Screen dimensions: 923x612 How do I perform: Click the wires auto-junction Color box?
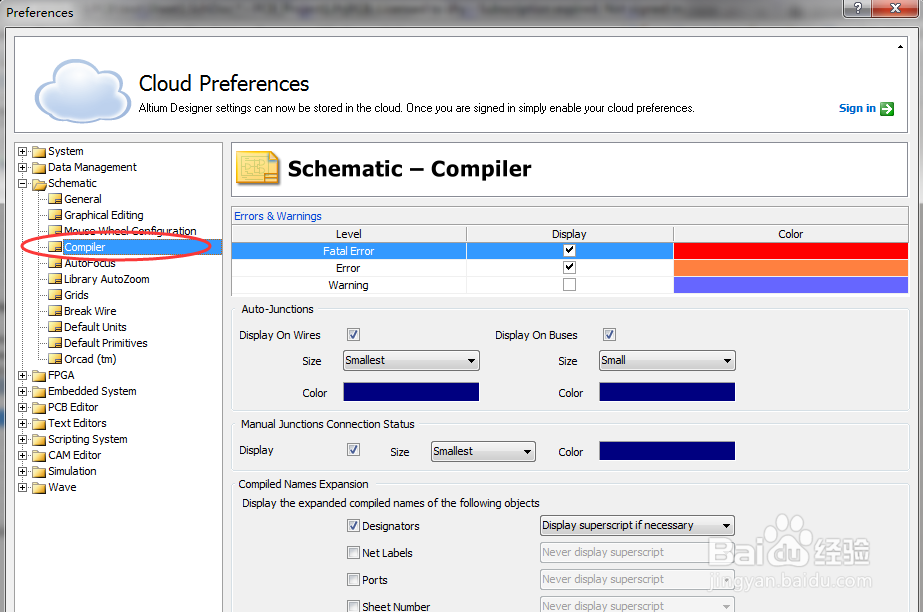tap(411, 392)
